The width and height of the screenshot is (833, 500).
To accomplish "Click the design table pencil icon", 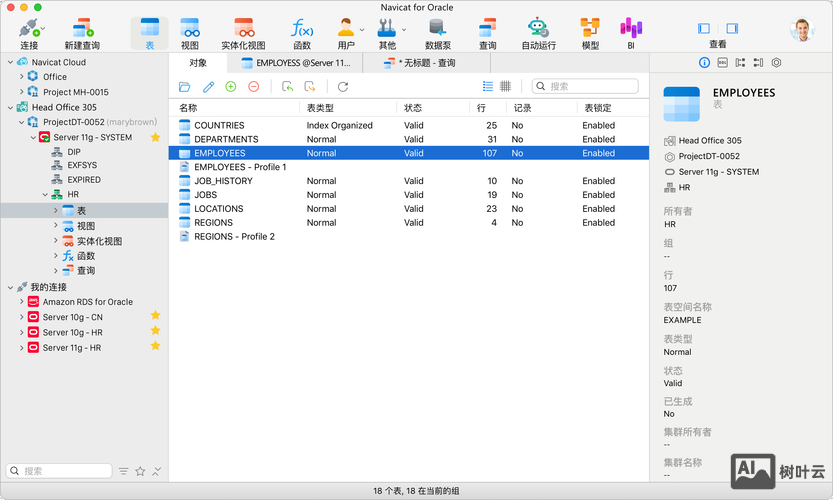I will click(x=208, y=87).
